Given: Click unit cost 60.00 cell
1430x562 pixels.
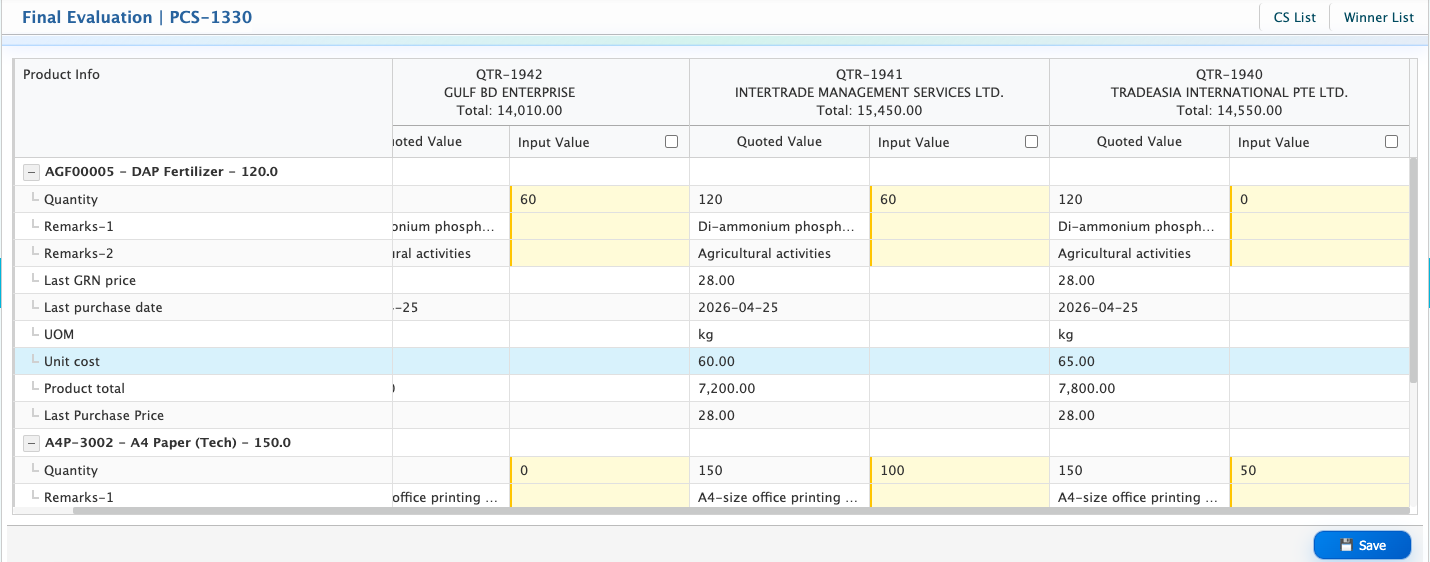Looking at the screenshot, I should [779, 361].
